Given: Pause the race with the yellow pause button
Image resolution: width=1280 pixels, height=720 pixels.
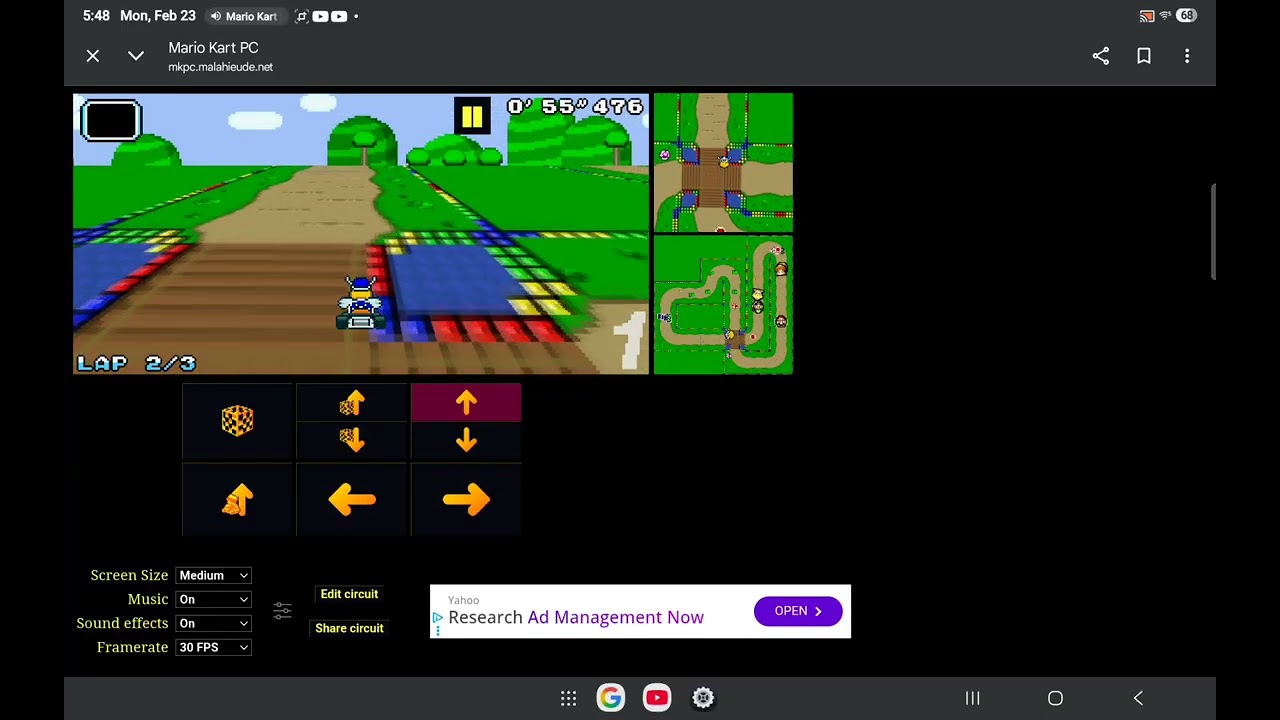Looking at the screenshot, I should tap(472, 116).
